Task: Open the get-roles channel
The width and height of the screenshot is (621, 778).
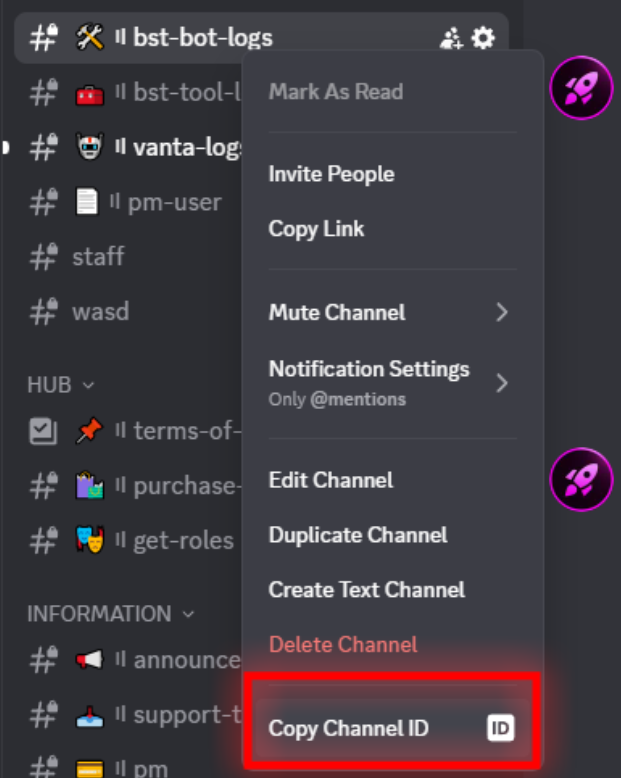Action: [x=182, y=541]
